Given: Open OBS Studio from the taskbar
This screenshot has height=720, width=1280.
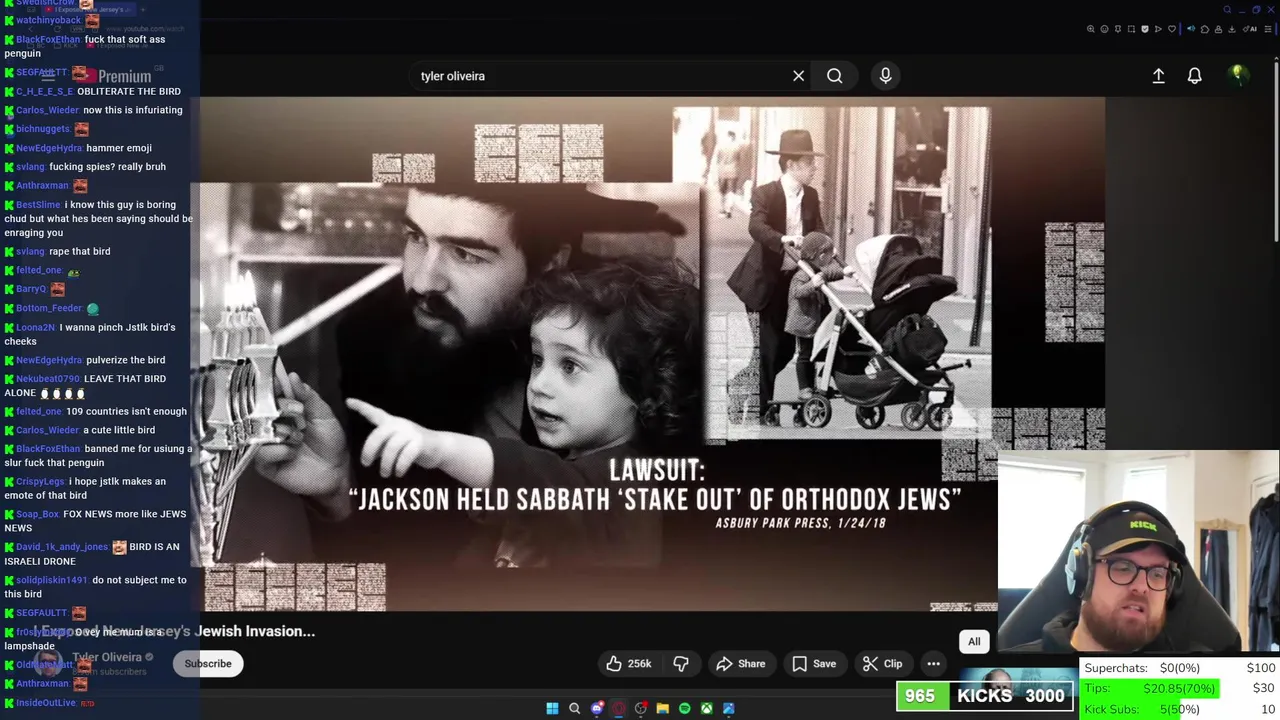Looking at the screenshot, I should pyautogui.click(x=641, y=708).
